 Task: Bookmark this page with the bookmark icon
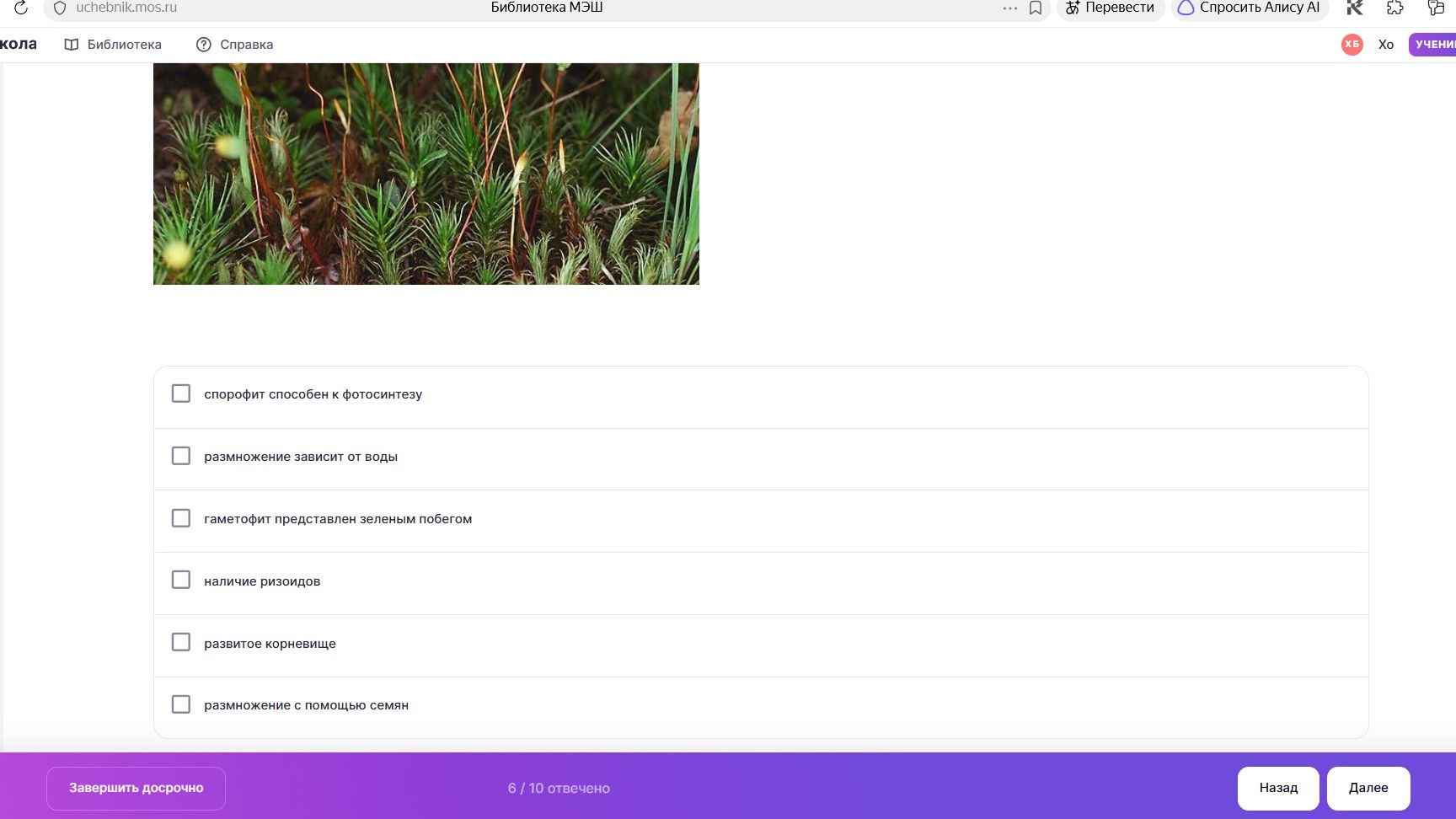(1036, 8)
